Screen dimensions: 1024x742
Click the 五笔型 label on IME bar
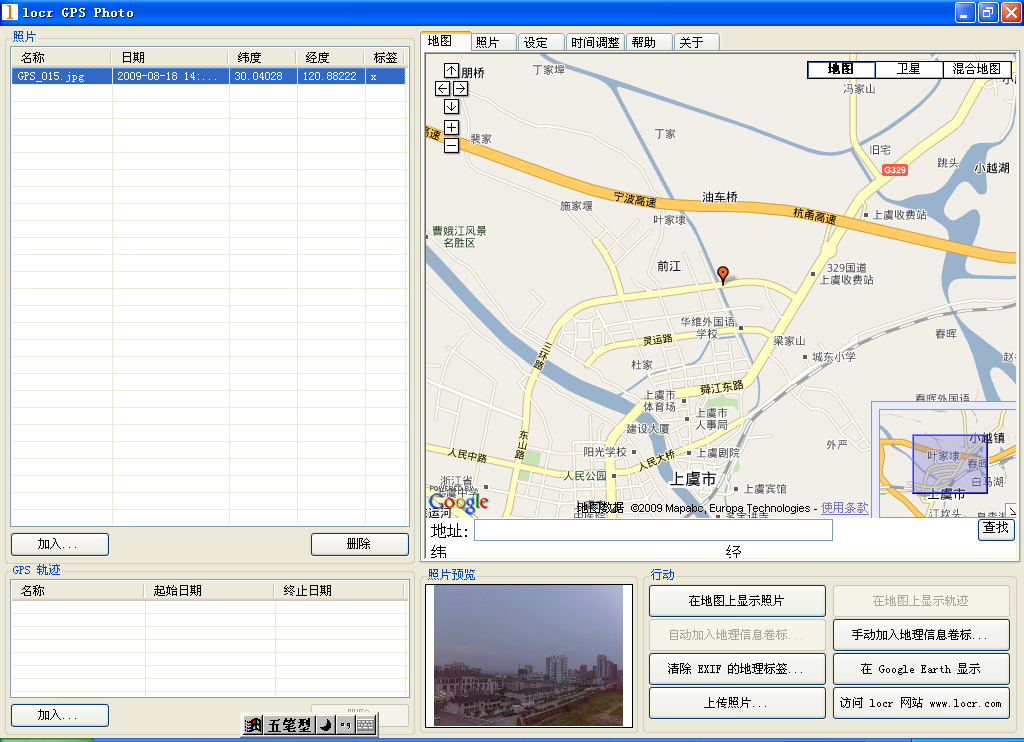tap(289, 725)
